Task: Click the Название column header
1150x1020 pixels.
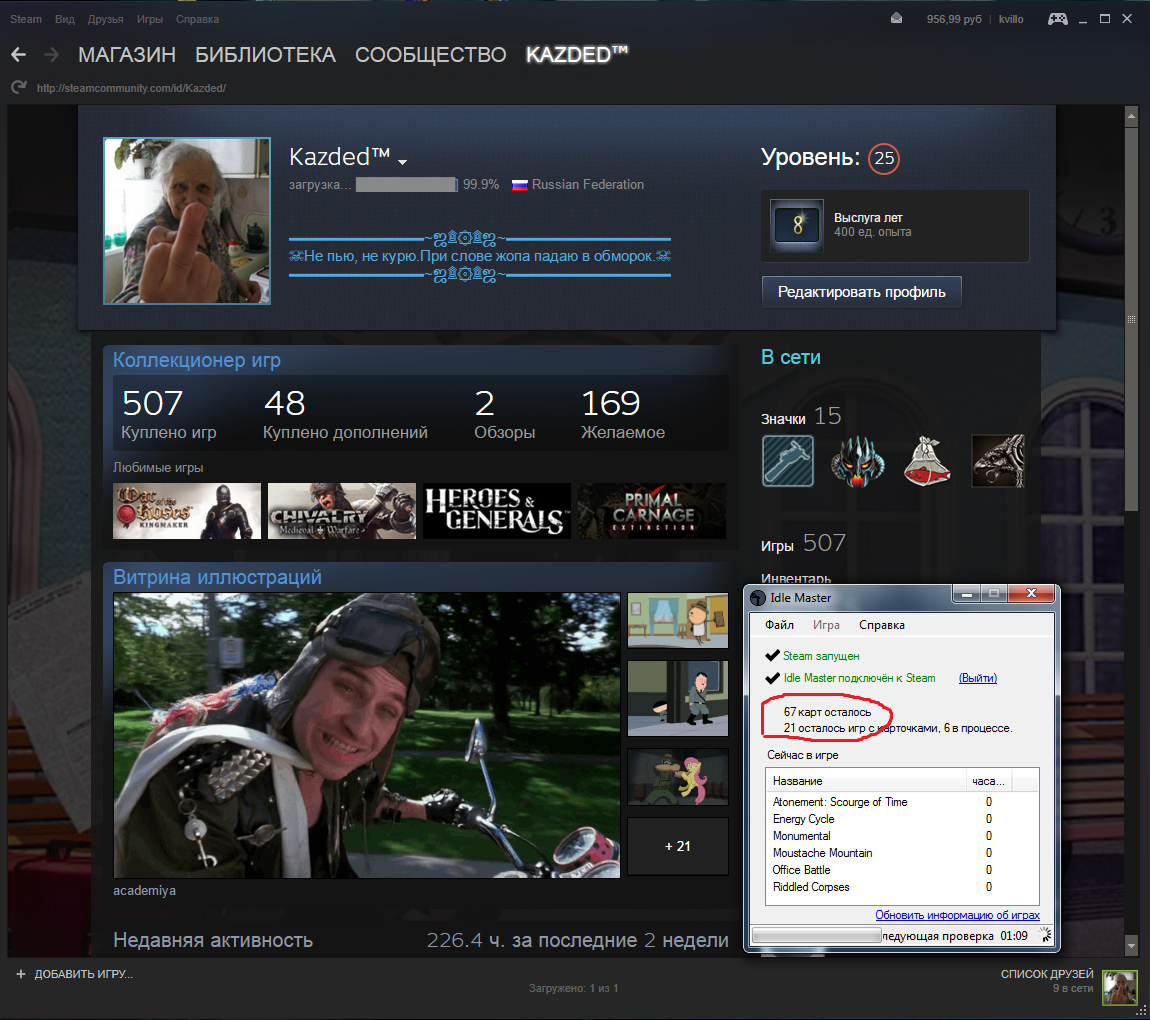Action: (865, 781)
